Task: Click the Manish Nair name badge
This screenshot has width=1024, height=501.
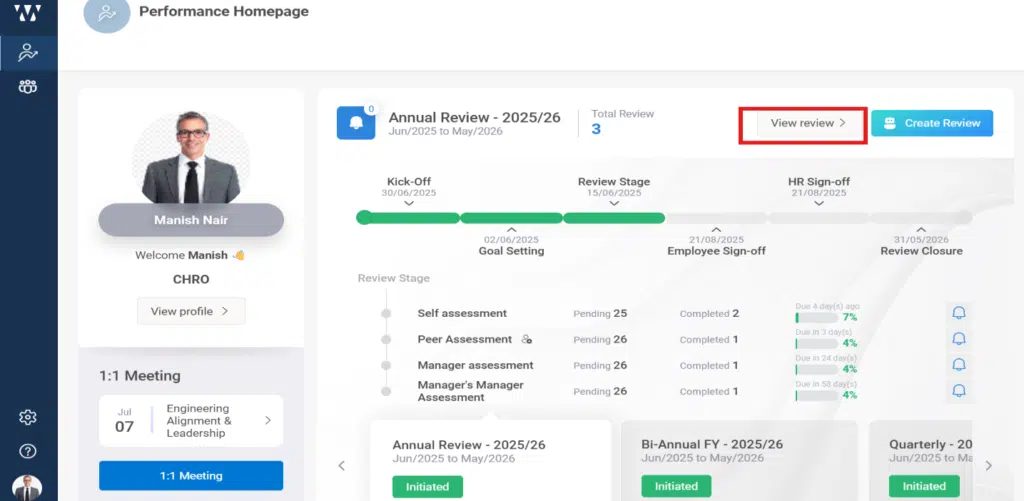Action: tap(191, 220)
